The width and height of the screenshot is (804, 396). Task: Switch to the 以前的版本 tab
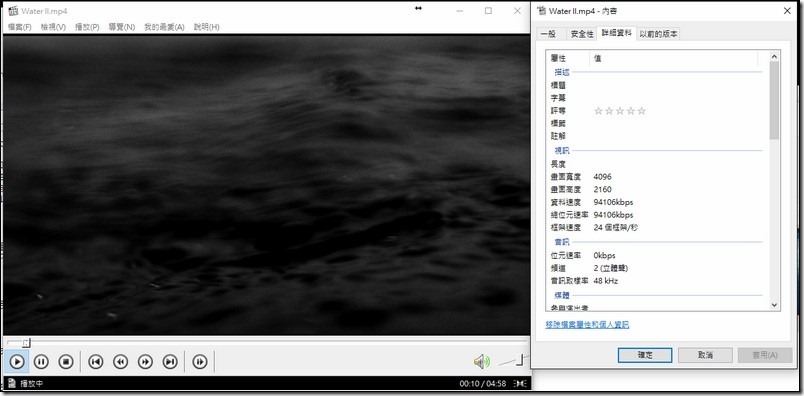[658, 34]
